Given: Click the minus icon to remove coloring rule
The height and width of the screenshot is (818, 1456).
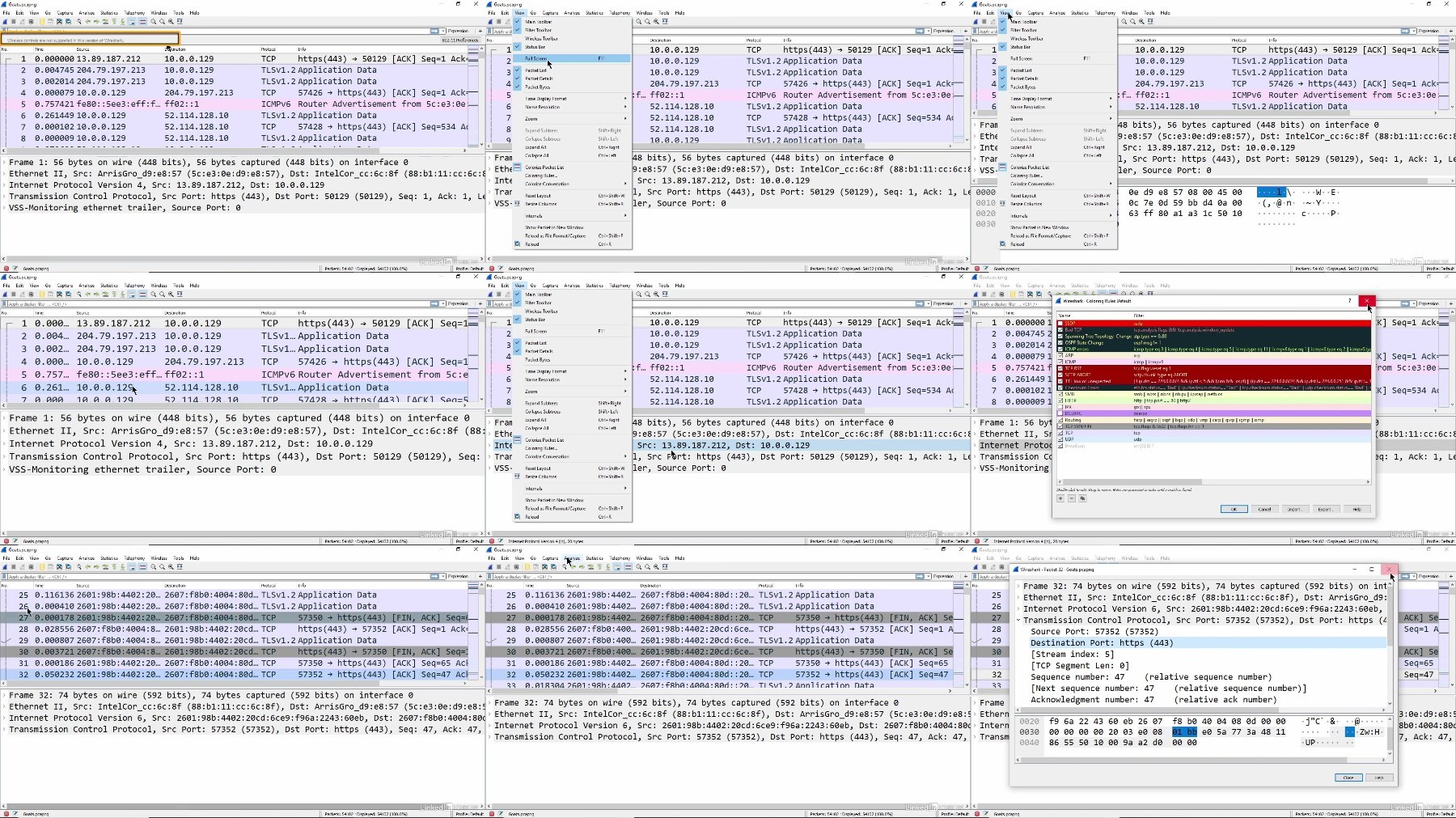Looking at the screenshot, I should click(1072, 498).
